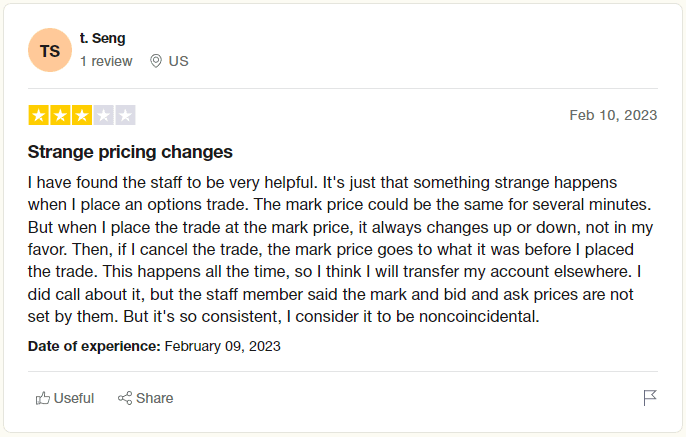The width and height of the screenshot is (686, 437).
Task: Click the 'Date of experience:' bold label
Action: coord(94,346)
